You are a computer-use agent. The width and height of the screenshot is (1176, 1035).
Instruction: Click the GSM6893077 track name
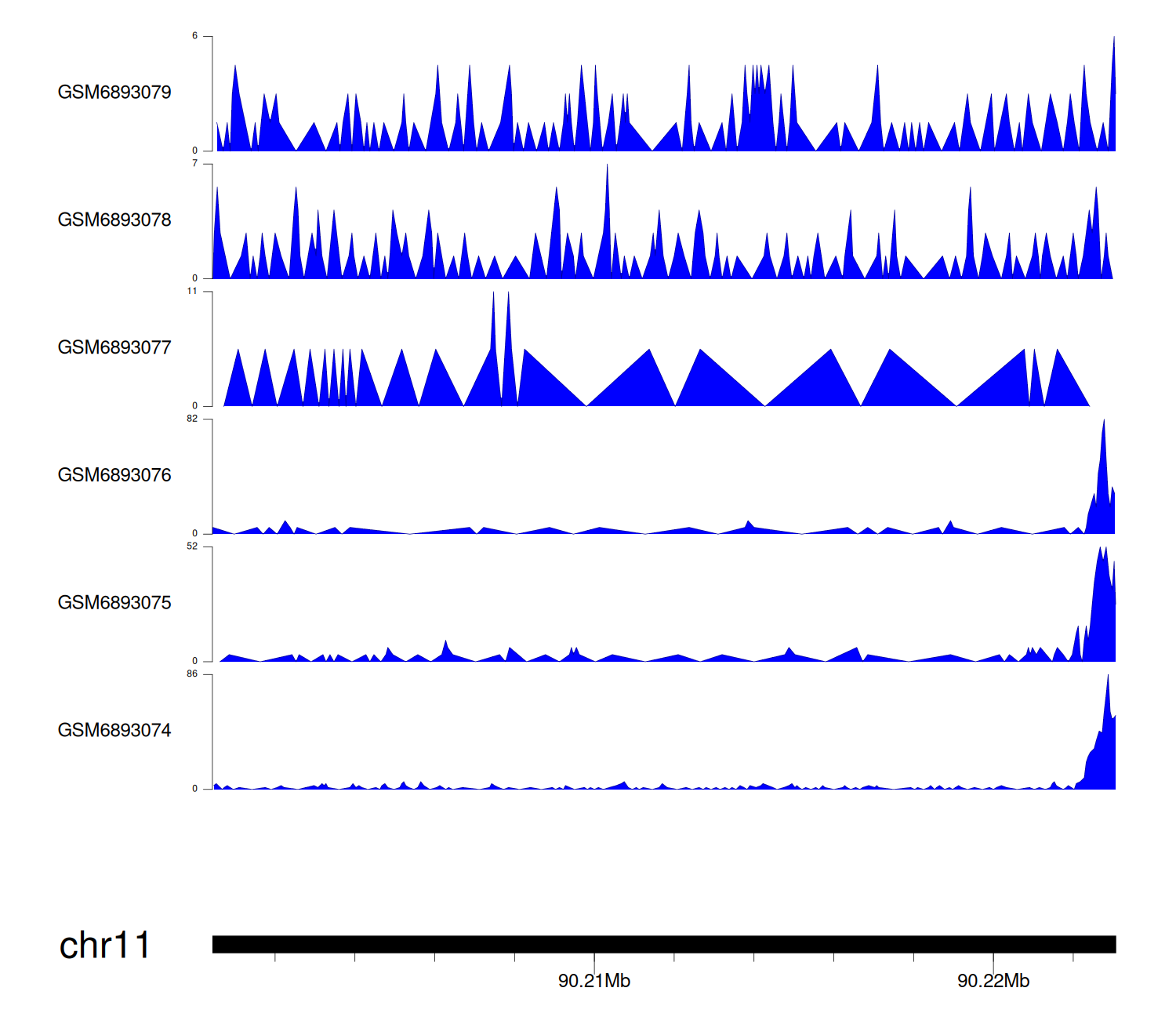(x=114, y=347)
